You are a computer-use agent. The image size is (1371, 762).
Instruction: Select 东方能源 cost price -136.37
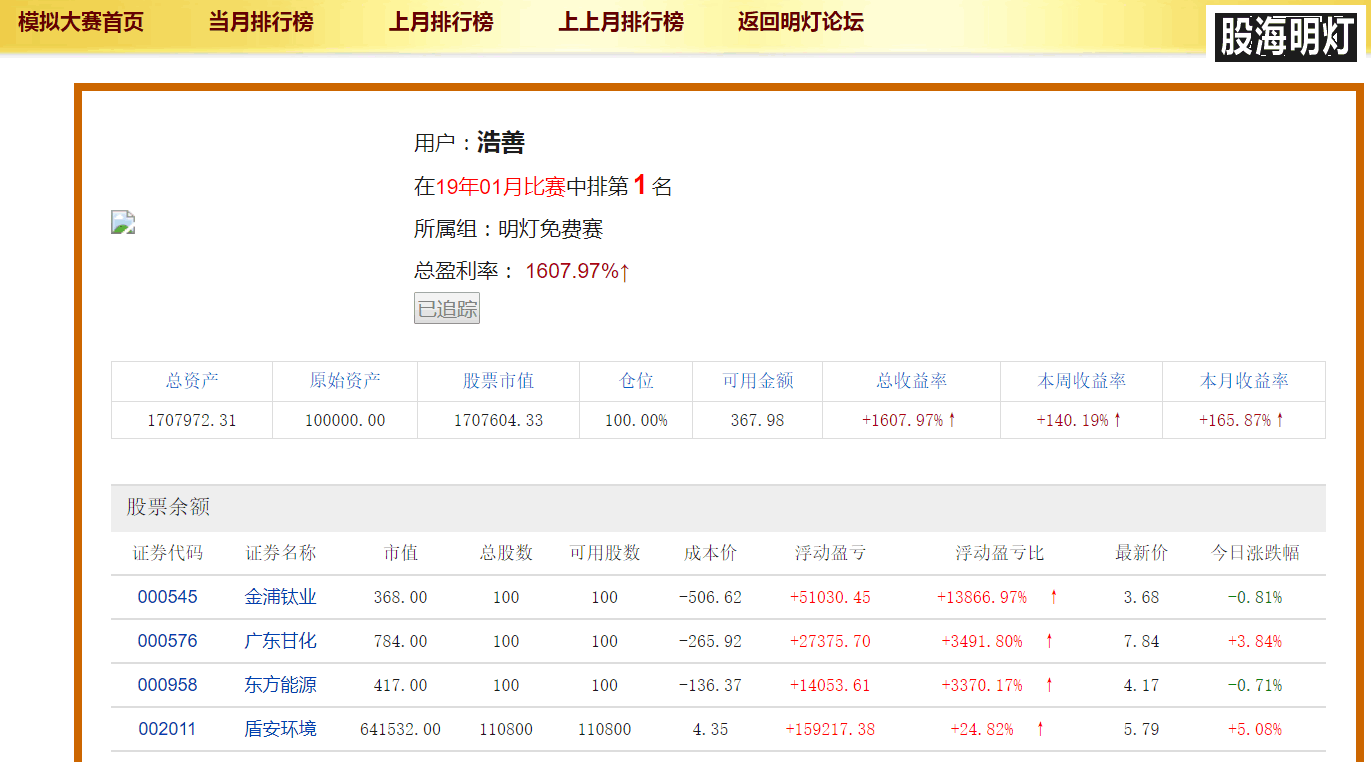pyautogui.click(x=710, y=685)
